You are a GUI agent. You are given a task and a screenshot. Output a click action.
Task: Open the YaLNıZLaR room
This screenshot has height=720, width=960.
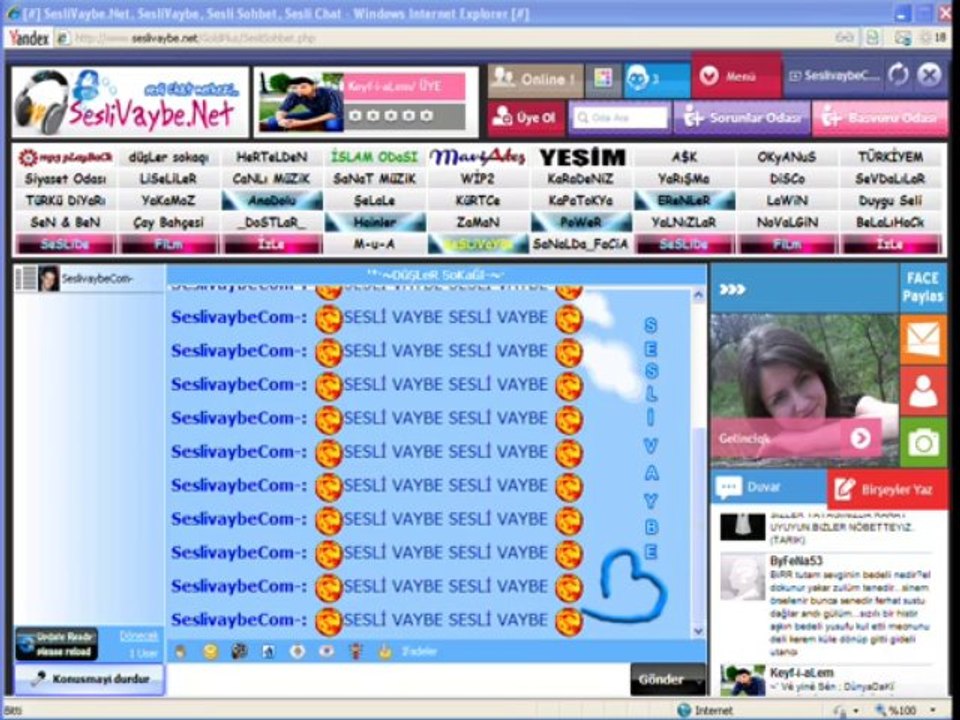(684, 222)
